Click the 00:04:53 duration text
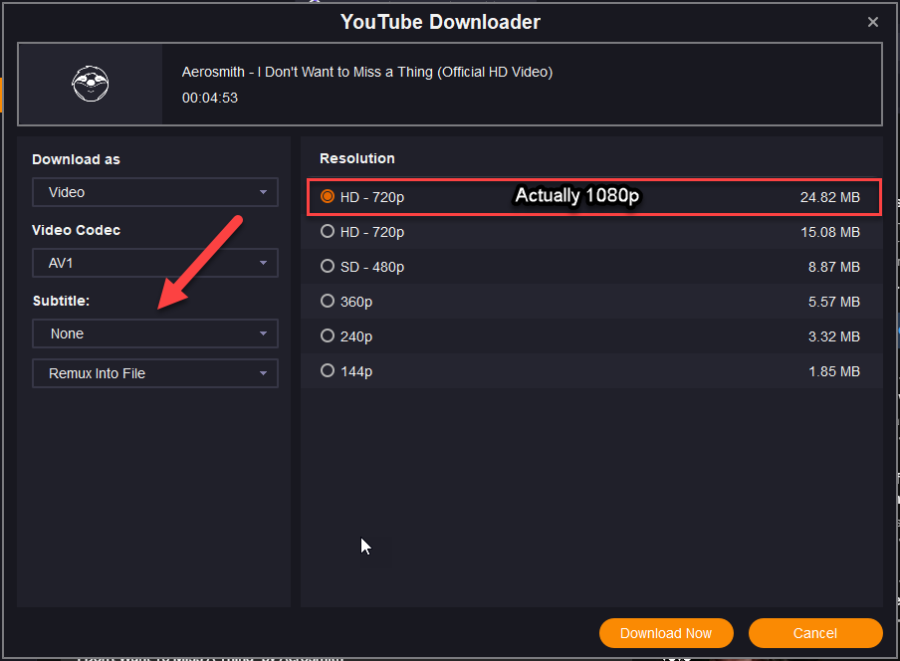This screenshot has height=661, width=900. pos(210,98)
